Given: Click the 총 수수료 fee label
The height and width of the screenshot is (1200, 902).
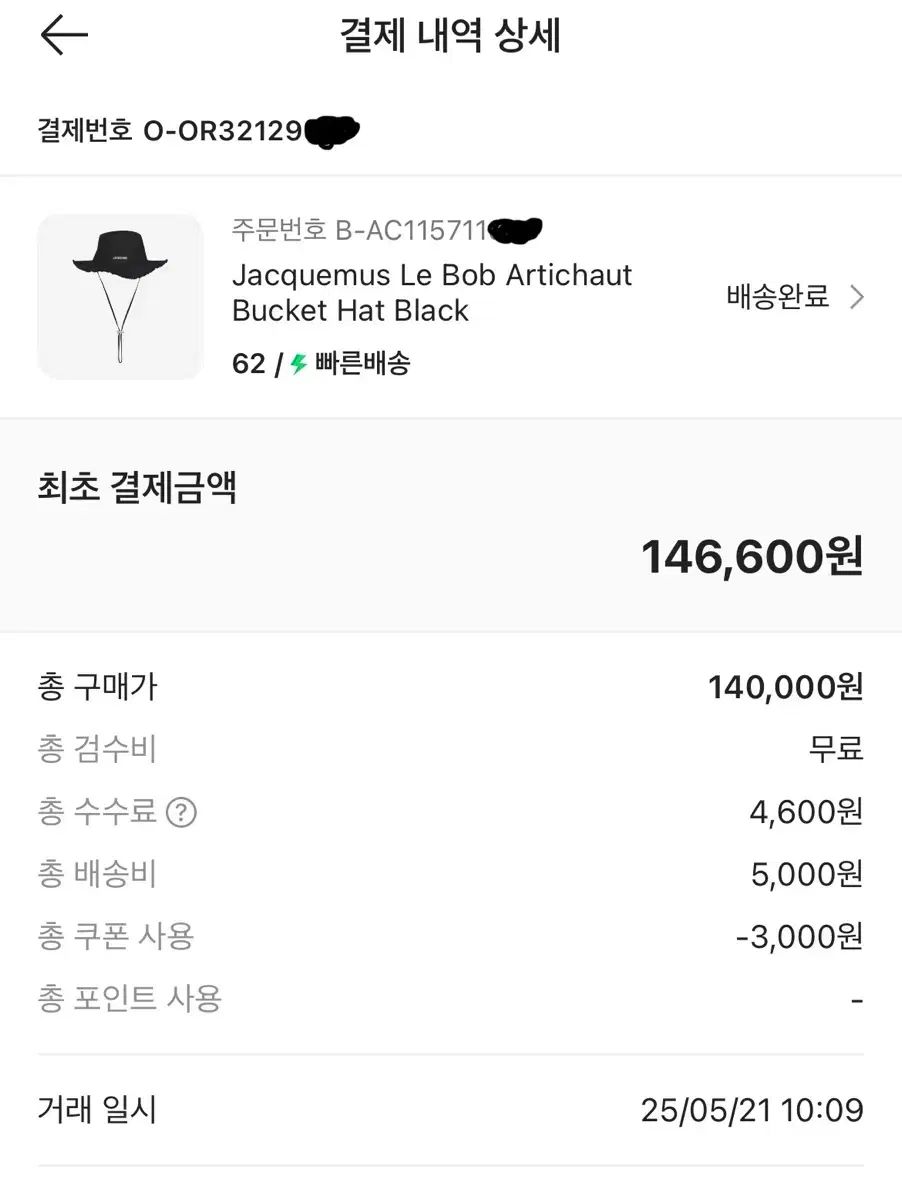Looking at the screenshot, I should pos(97,811).
